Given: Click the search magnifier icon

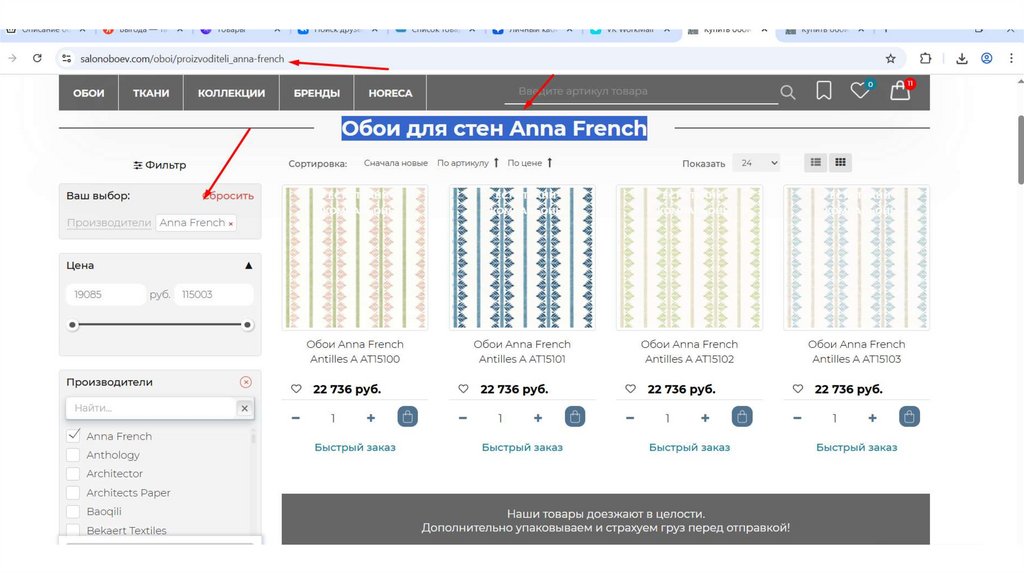Looking at the screenshot, I should pos(788,93).
